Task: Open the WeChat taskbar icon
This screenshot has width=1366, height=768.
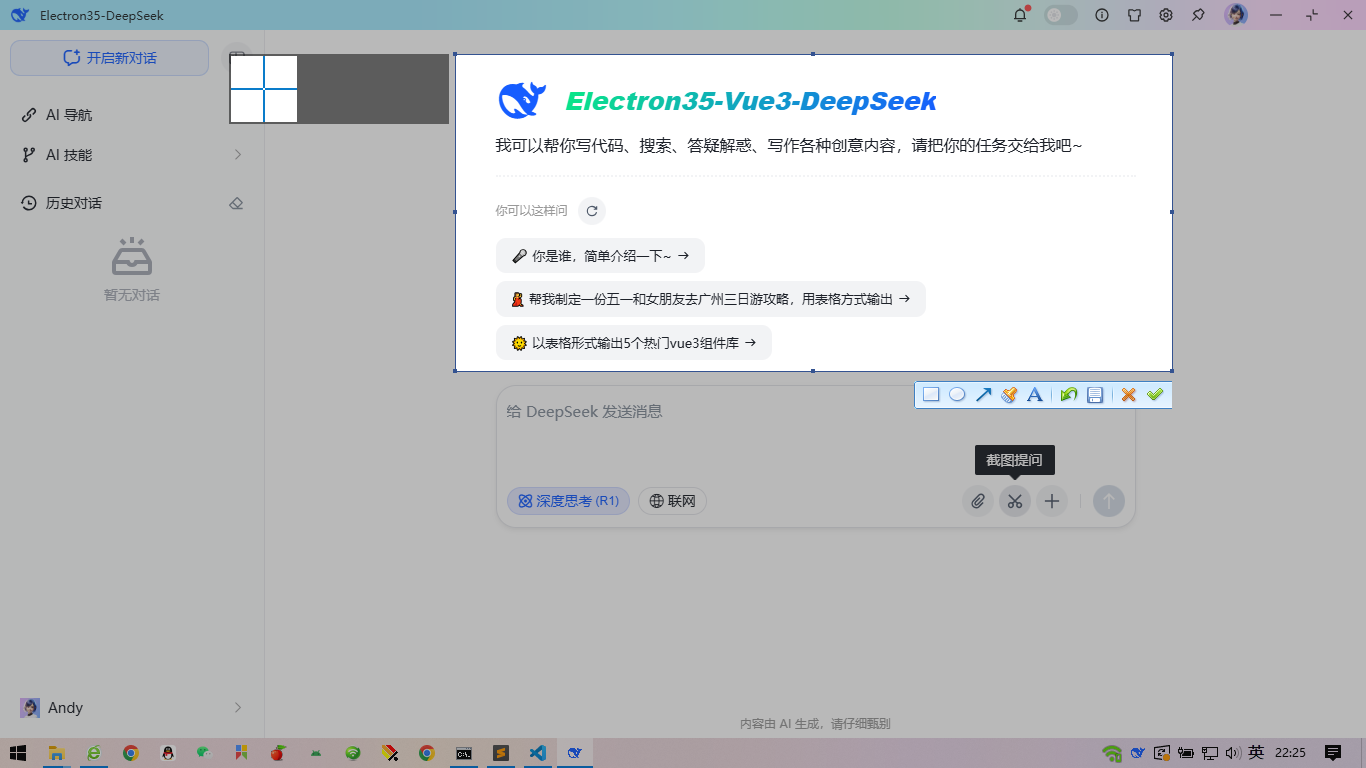Action: (x=204, y=753)
